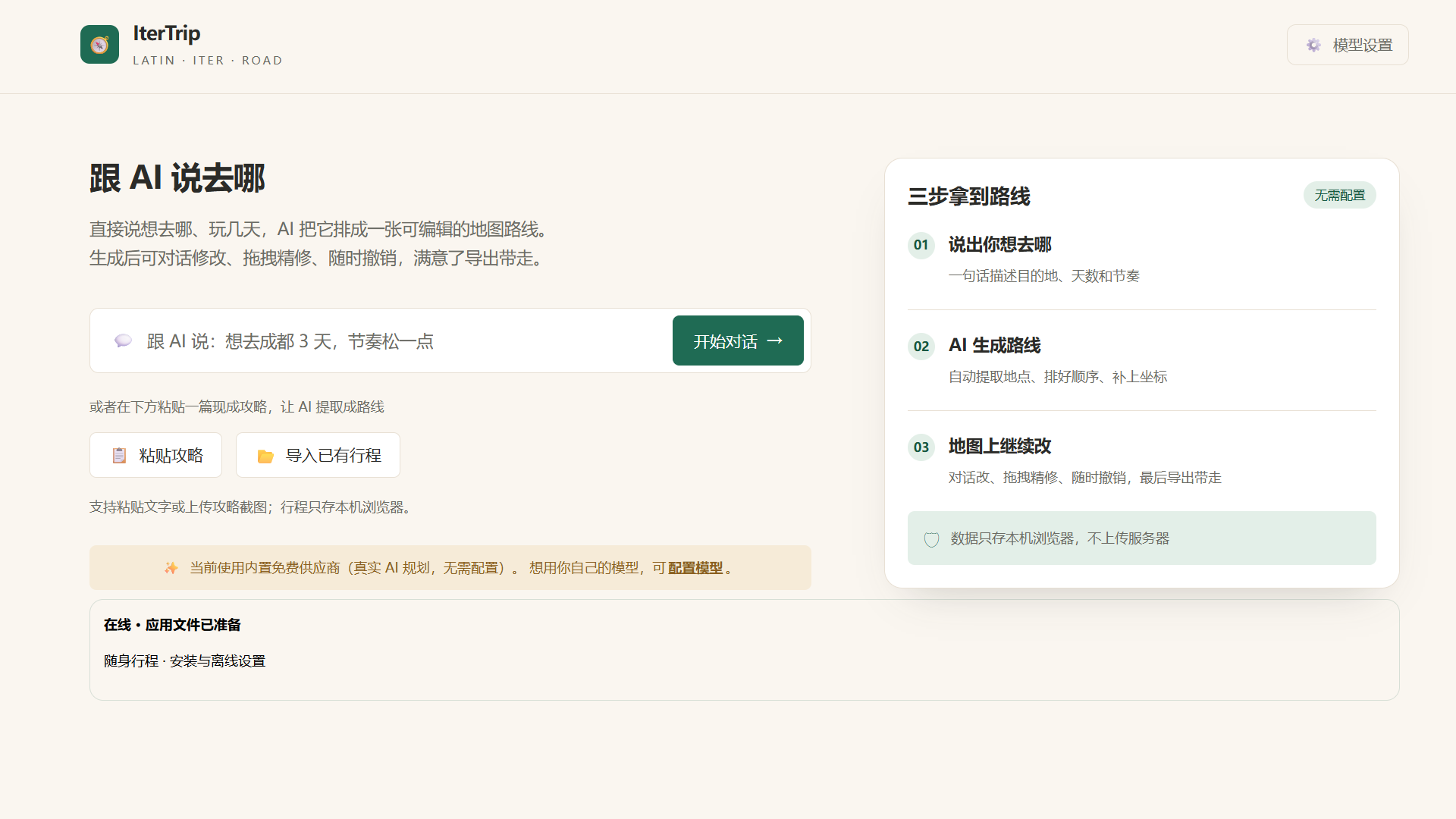Click 或者在下方粘贴一篇现成攻略 hint text
Image resolution: width=1456 pixels, height=819 pixels.
(237, 407)
